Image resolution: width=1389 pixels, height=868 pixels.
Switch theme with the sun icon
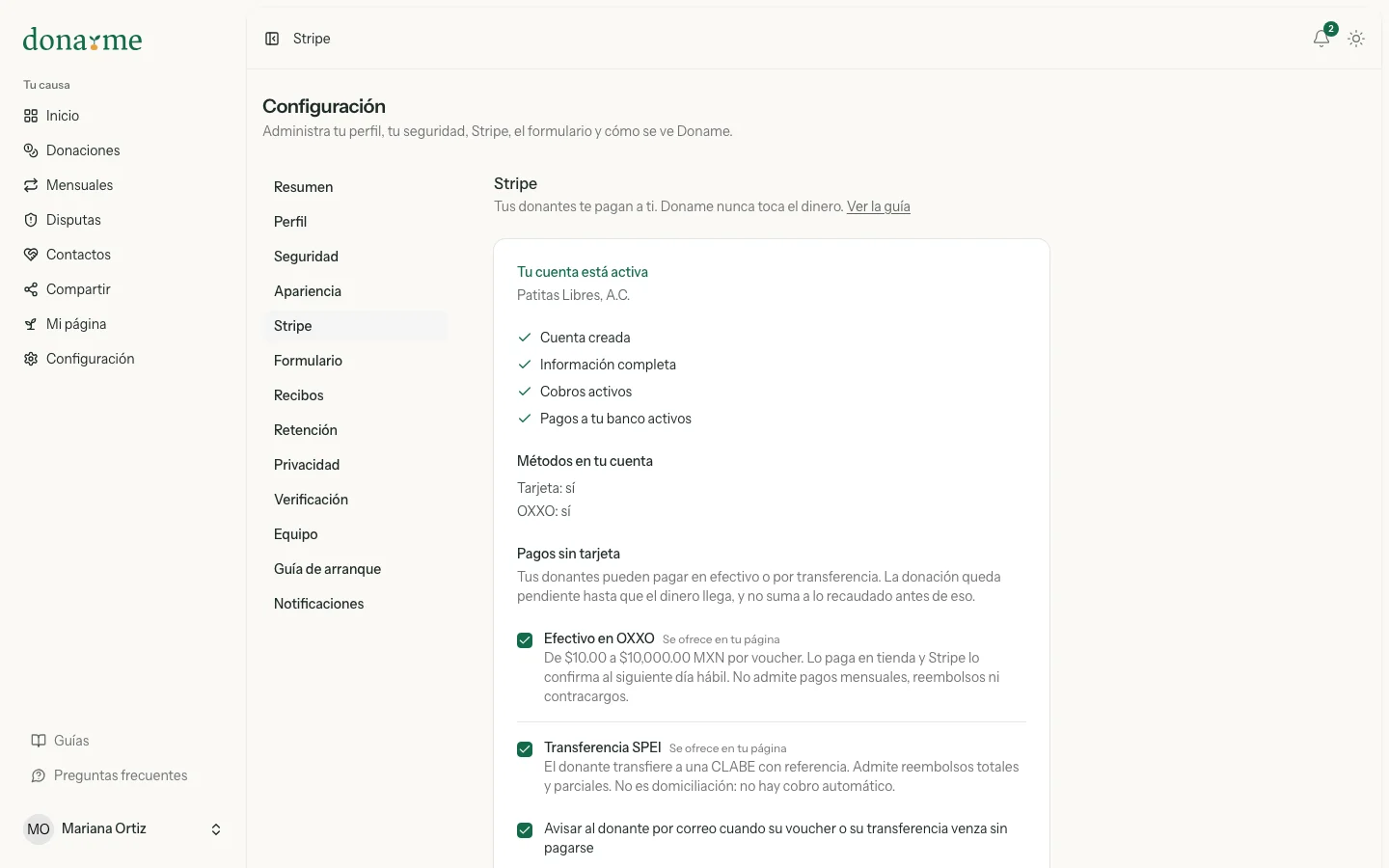[1356, 39]
